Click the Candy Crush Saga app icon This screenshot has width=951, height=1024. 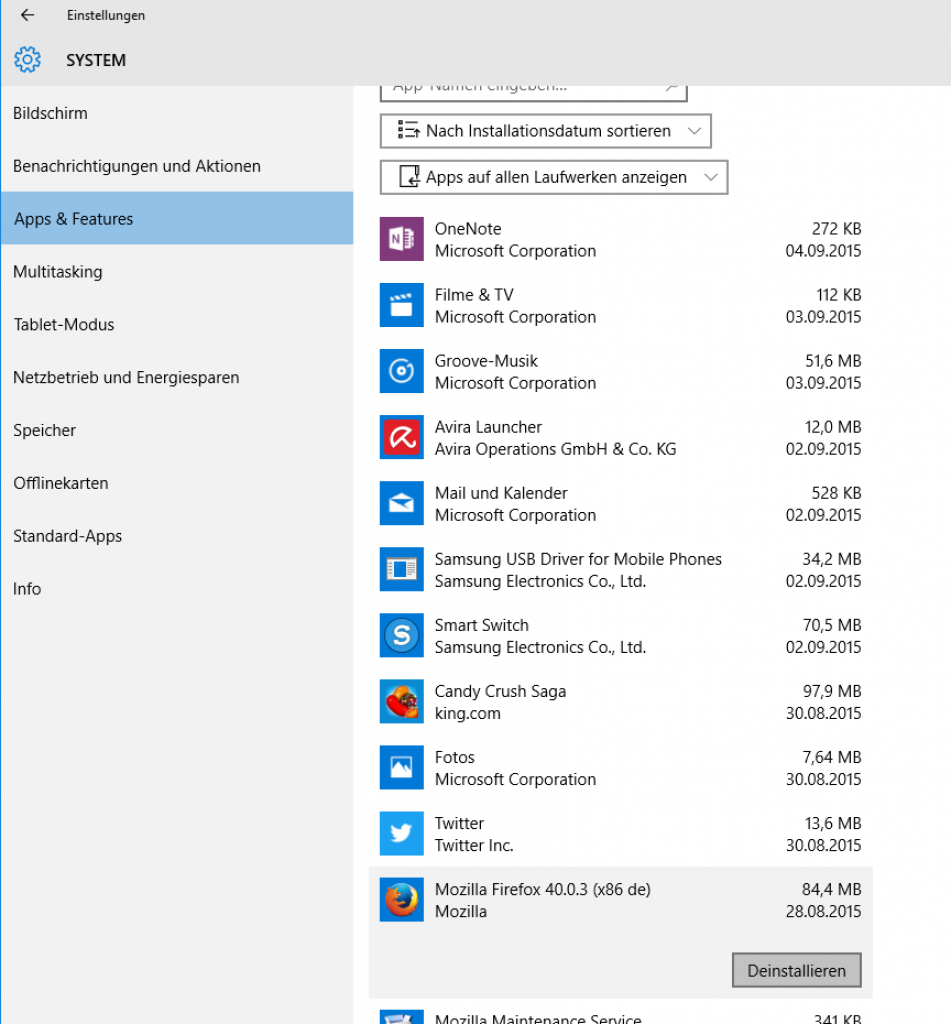pos(402,701)
